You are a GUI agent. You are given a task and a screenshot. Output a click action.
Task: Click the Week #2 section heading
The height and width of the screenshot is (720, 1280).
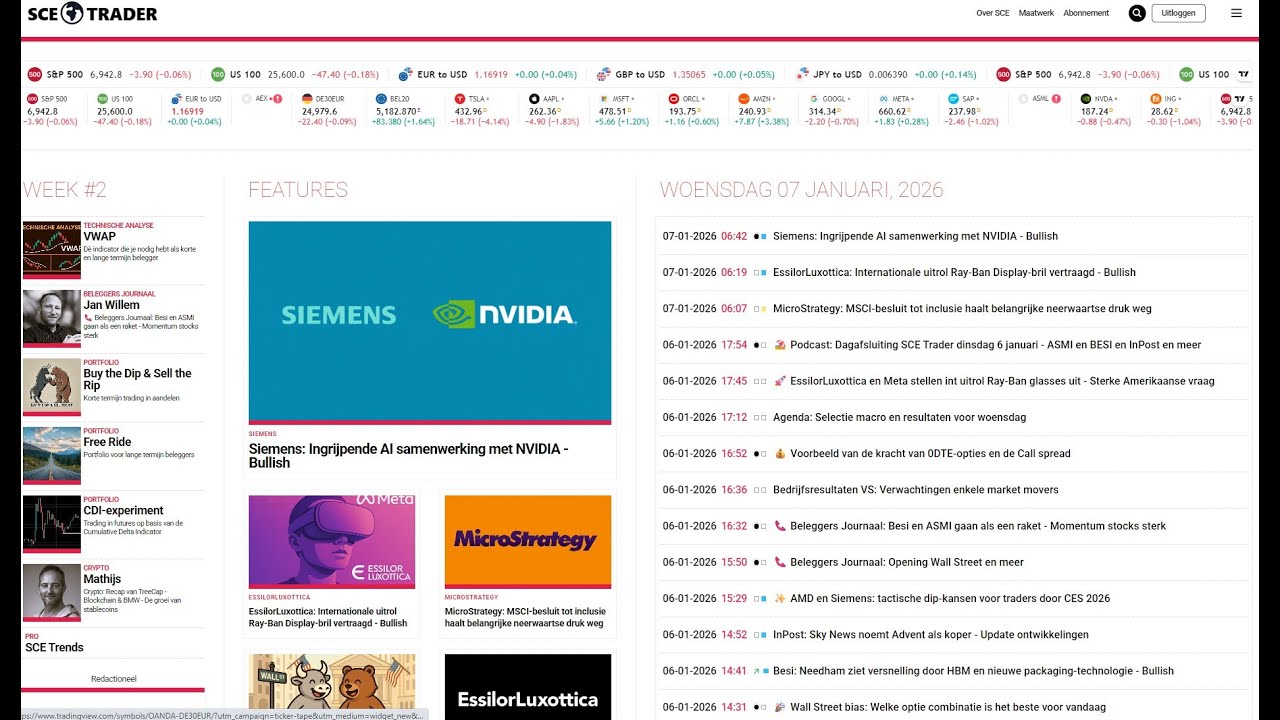[x=64, y=190]
